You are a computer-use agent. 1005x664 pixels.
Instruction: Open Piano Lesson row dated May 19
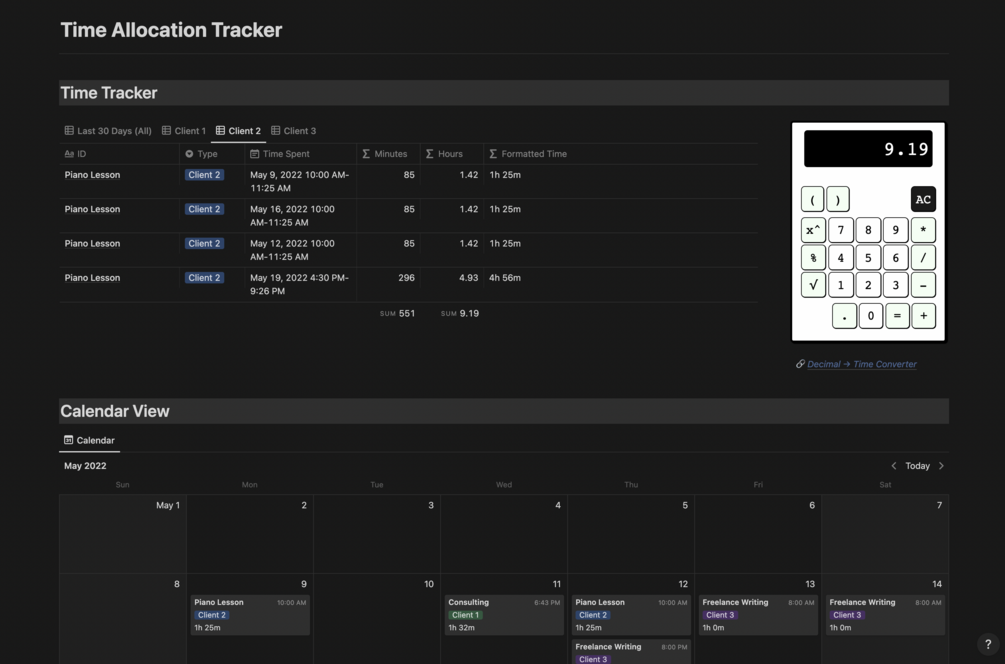point(92,278)
